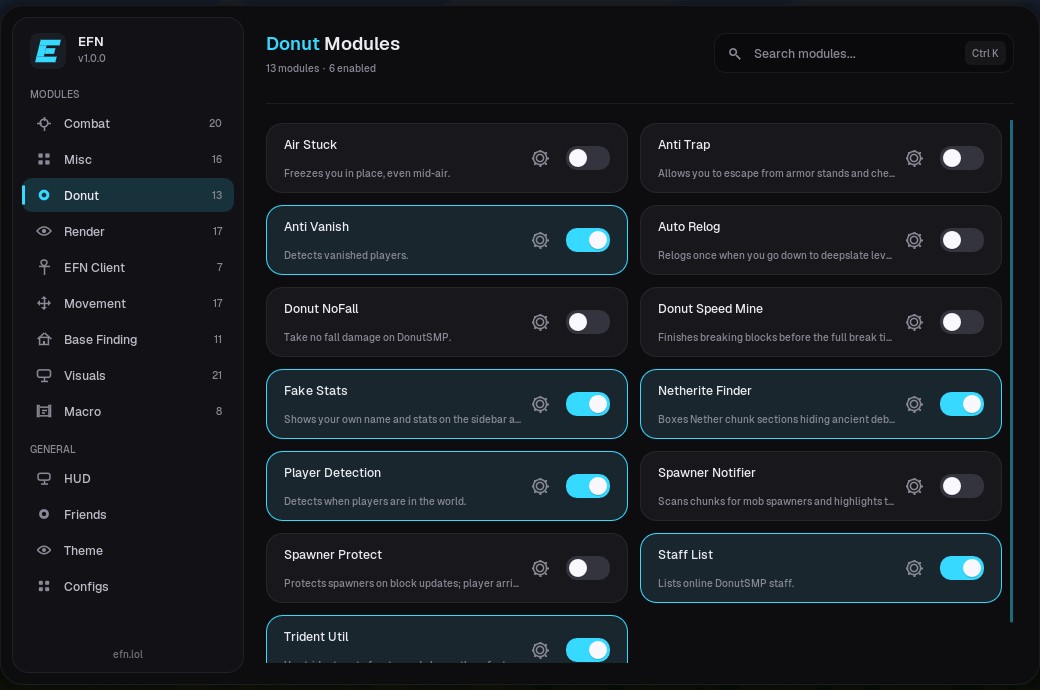This screenshot has height=690, width=1040.
Task: Disable the Staff List toggle
Action: click(962, 568)
